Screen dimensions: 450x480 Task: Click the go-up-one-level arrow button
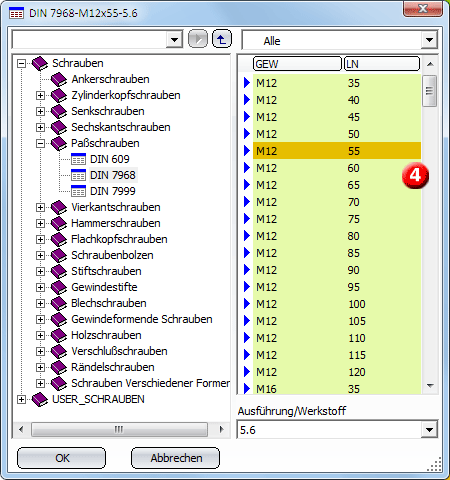tap(222, 39)
